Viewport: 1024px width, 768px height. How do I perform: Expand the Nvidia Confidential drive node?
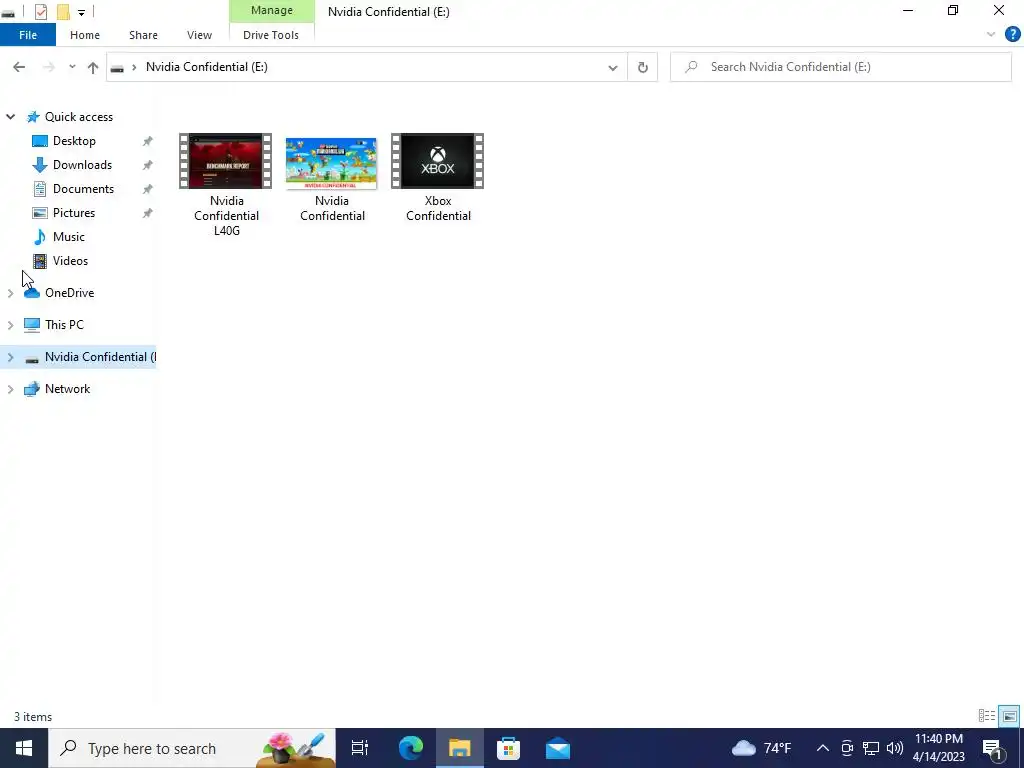[10, 357]
